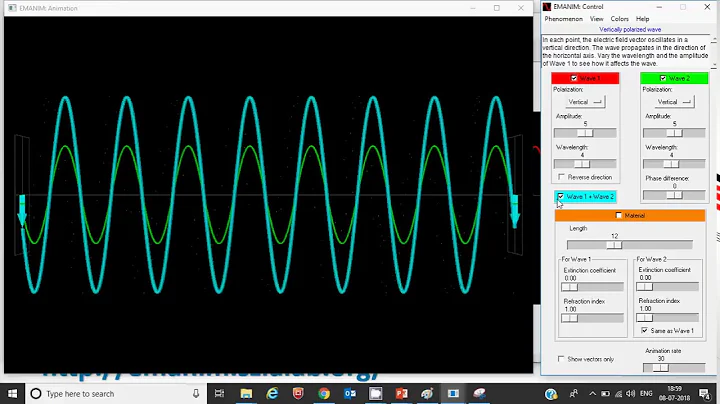This screenshot has width=720, height=404.
Task: Open the Action Center notifications icon
Action: coord(704,393)
